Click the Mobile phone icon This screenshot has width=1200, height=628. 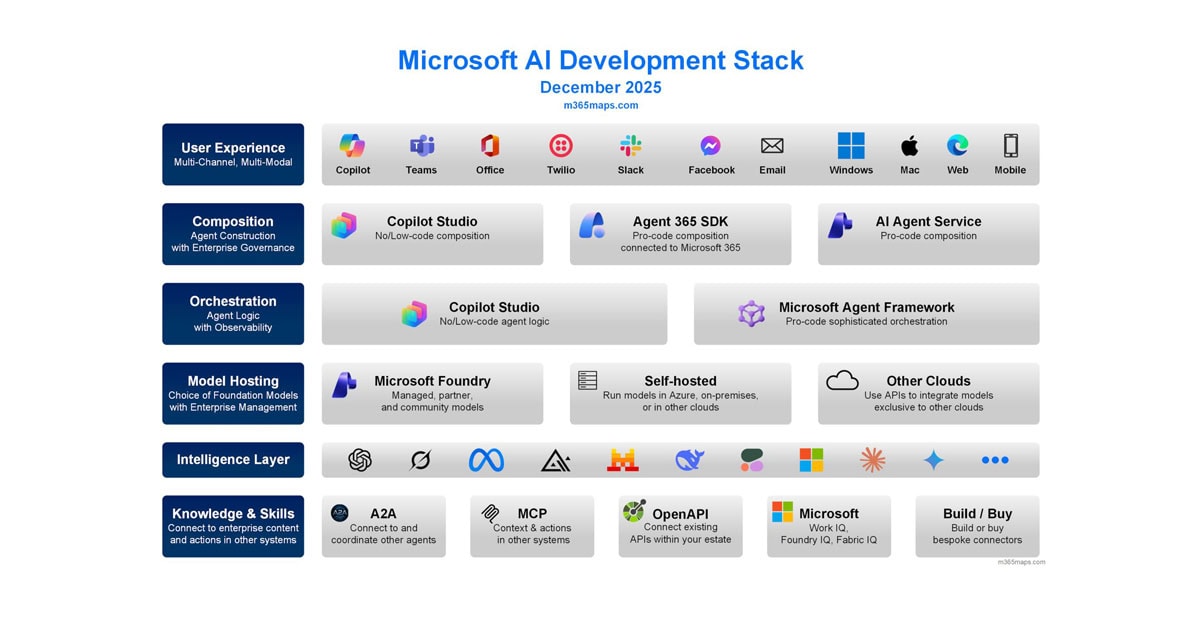1010,146
